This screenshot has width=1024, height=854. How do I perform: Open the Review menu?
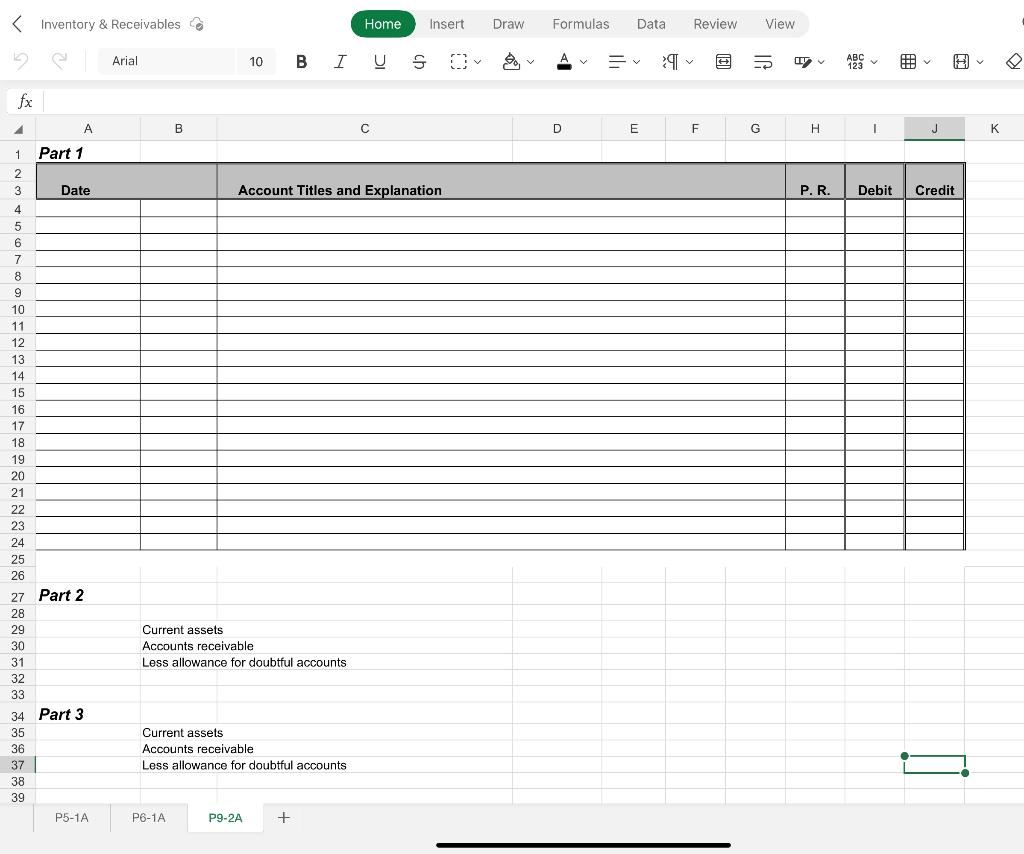click(x=715, y=24)
